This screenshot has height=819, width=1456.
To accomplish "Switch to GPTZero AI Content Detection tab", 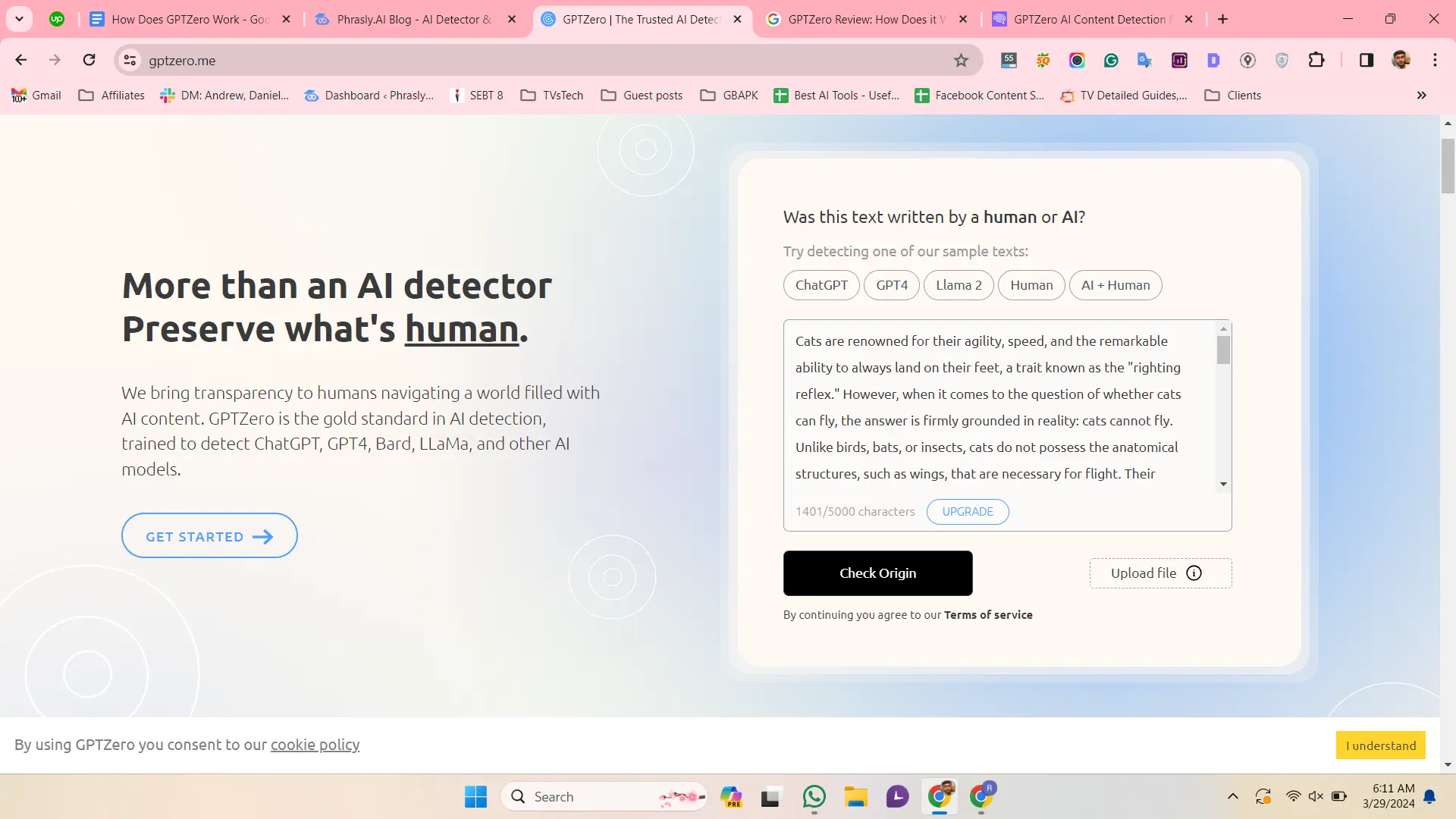I will [x=1092, y=20].
